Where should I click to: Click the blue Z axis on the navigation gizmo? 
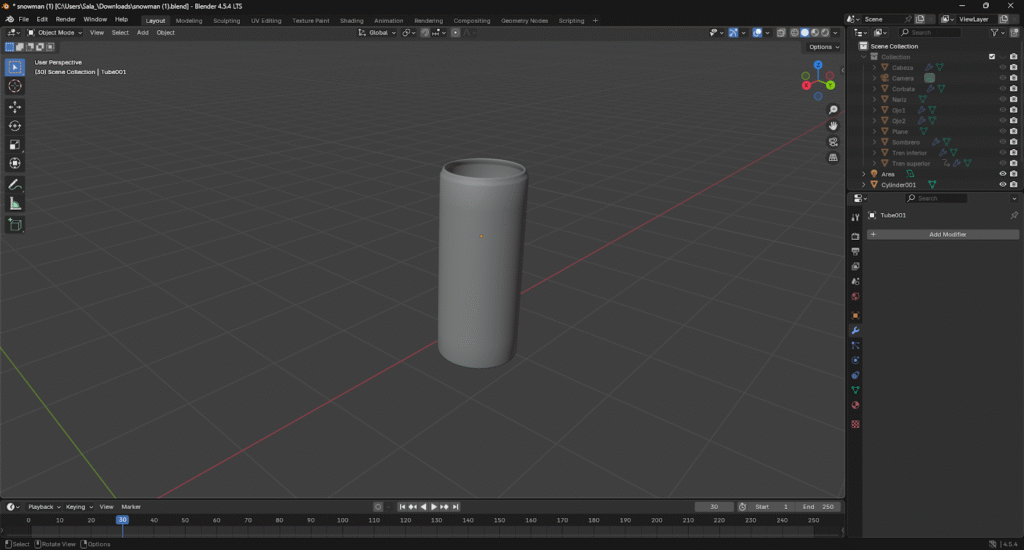(818, 65)
